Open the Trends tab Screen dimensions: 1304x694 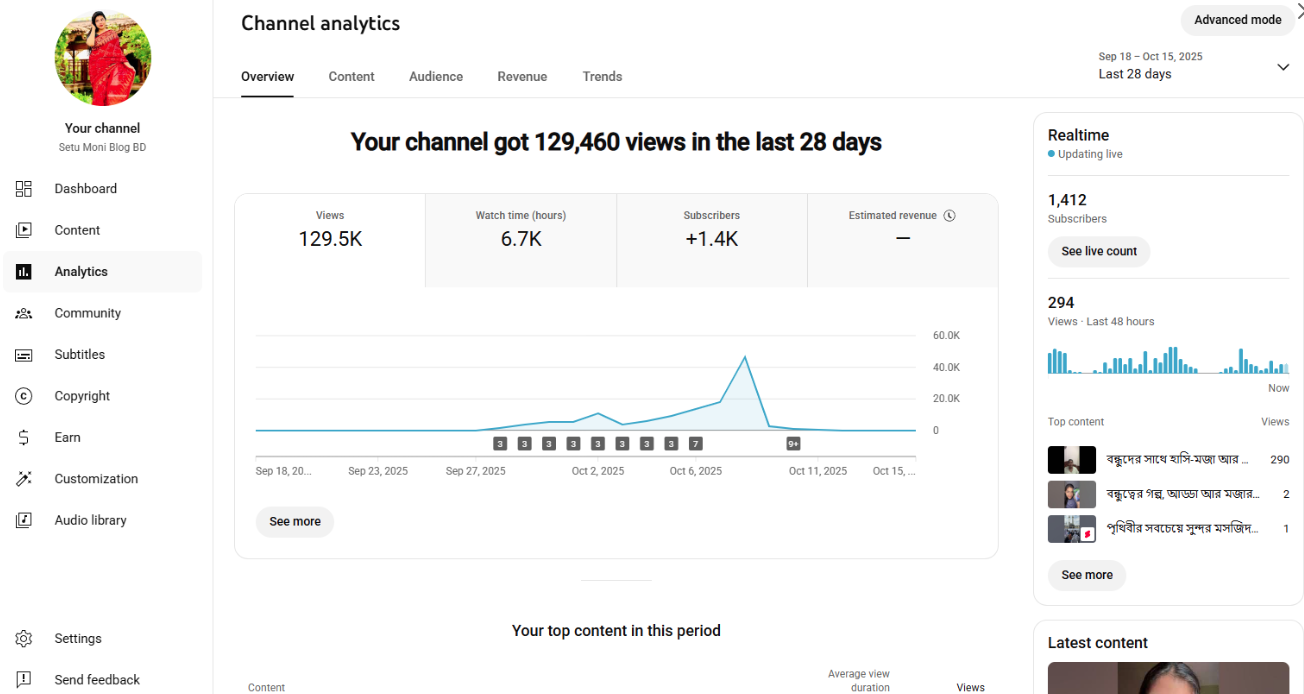[x=602, y=76]
